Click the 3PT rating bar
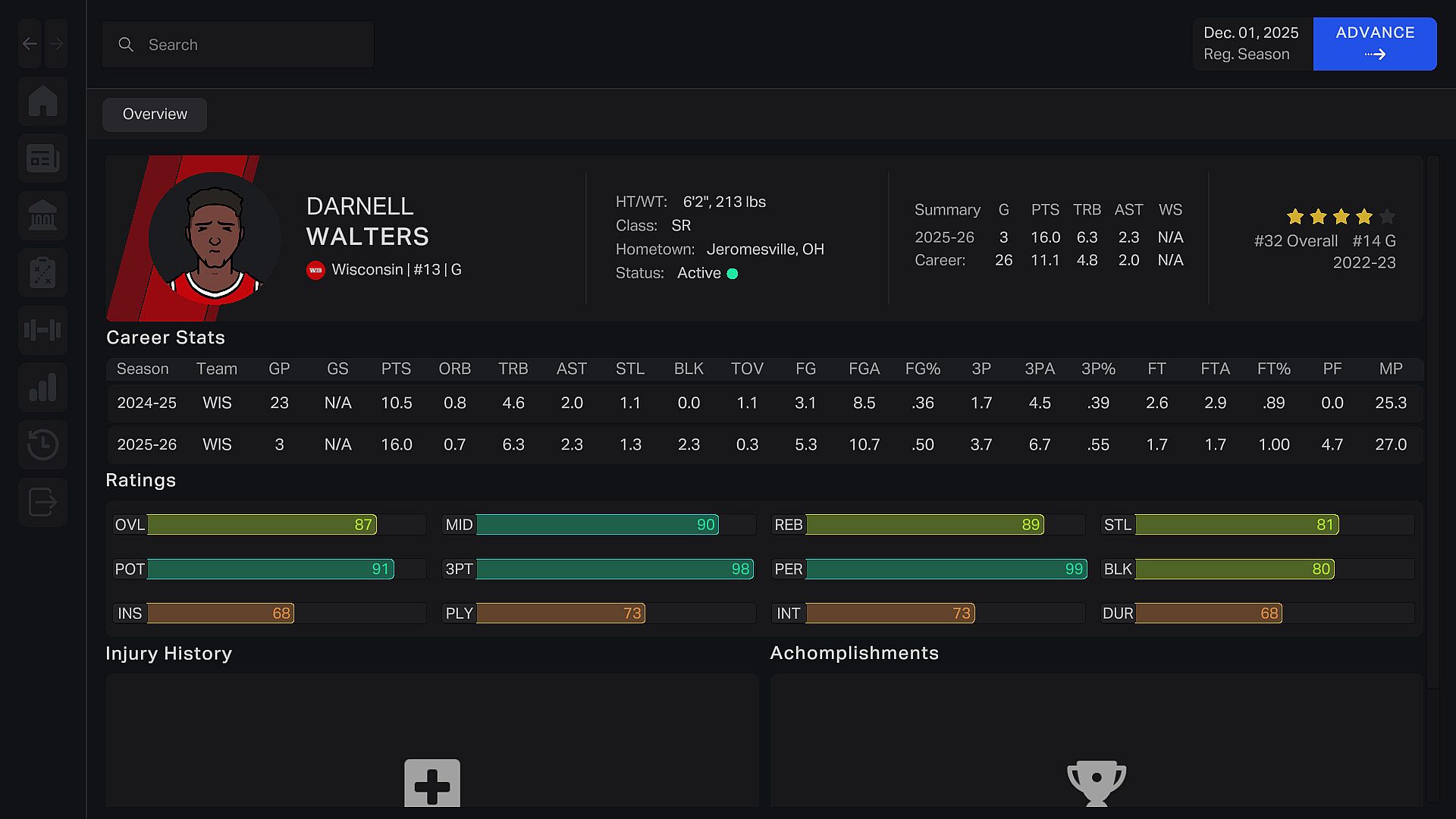The width and height of the screenshot is (1456, 819). point(613,570)
